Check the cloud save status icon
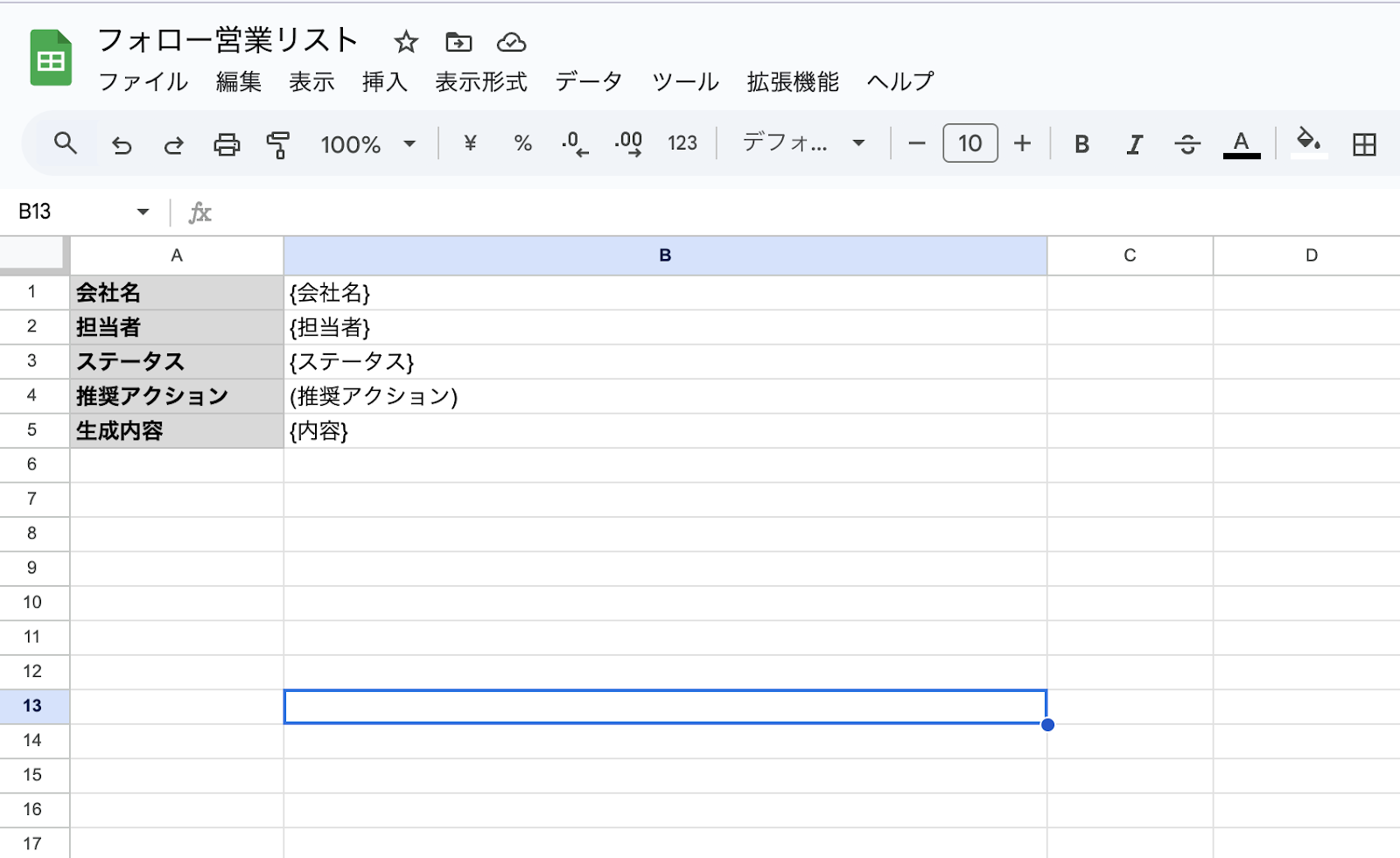Image resolution: width=1400 pixels, height=858 pixels. [x=511, y=42]
